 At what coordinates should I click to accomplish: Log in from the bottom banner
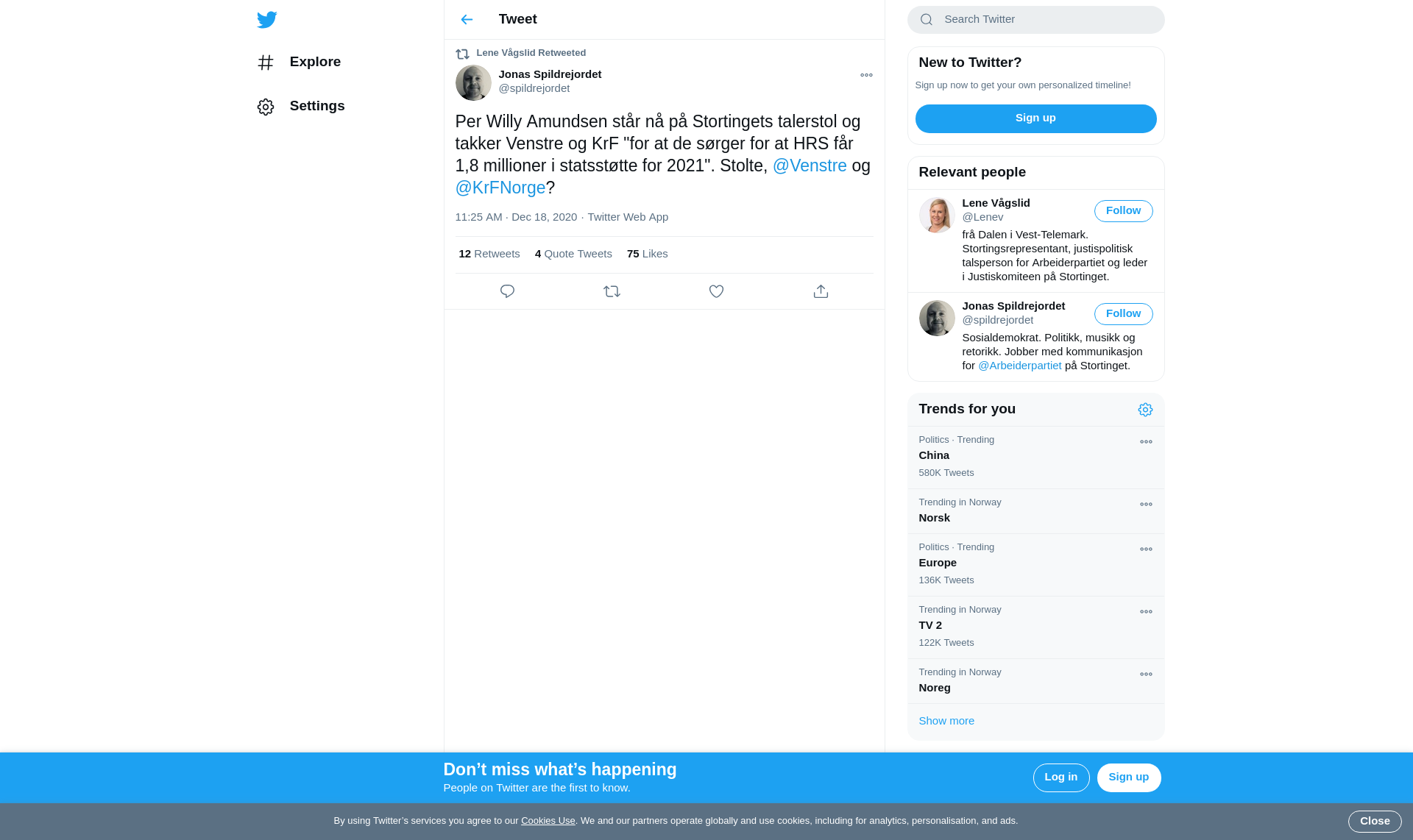coord(1060,777)
